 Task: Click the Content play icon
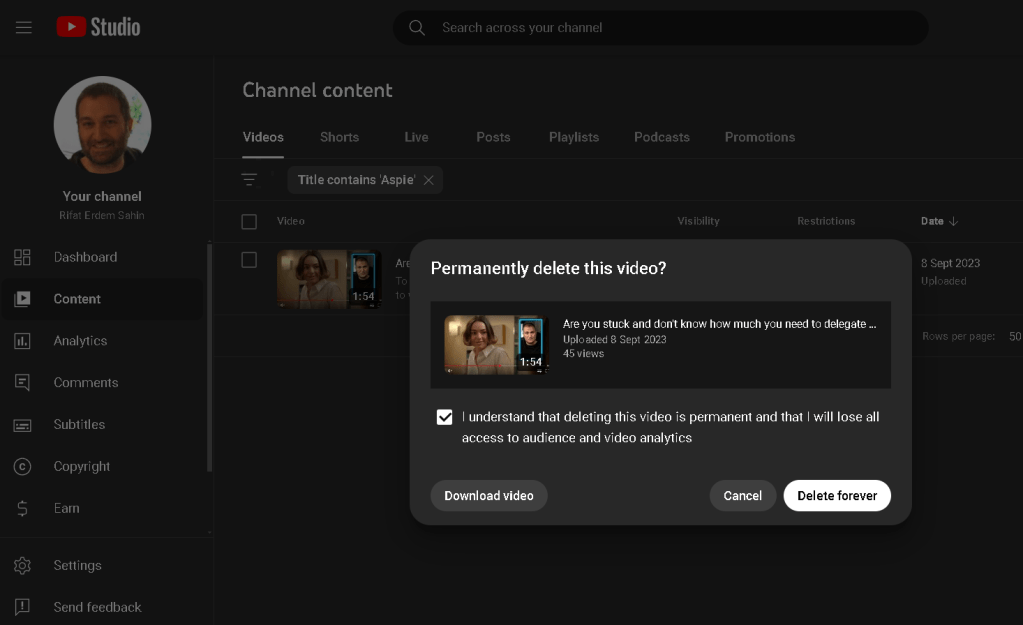[x=22, y=299]
